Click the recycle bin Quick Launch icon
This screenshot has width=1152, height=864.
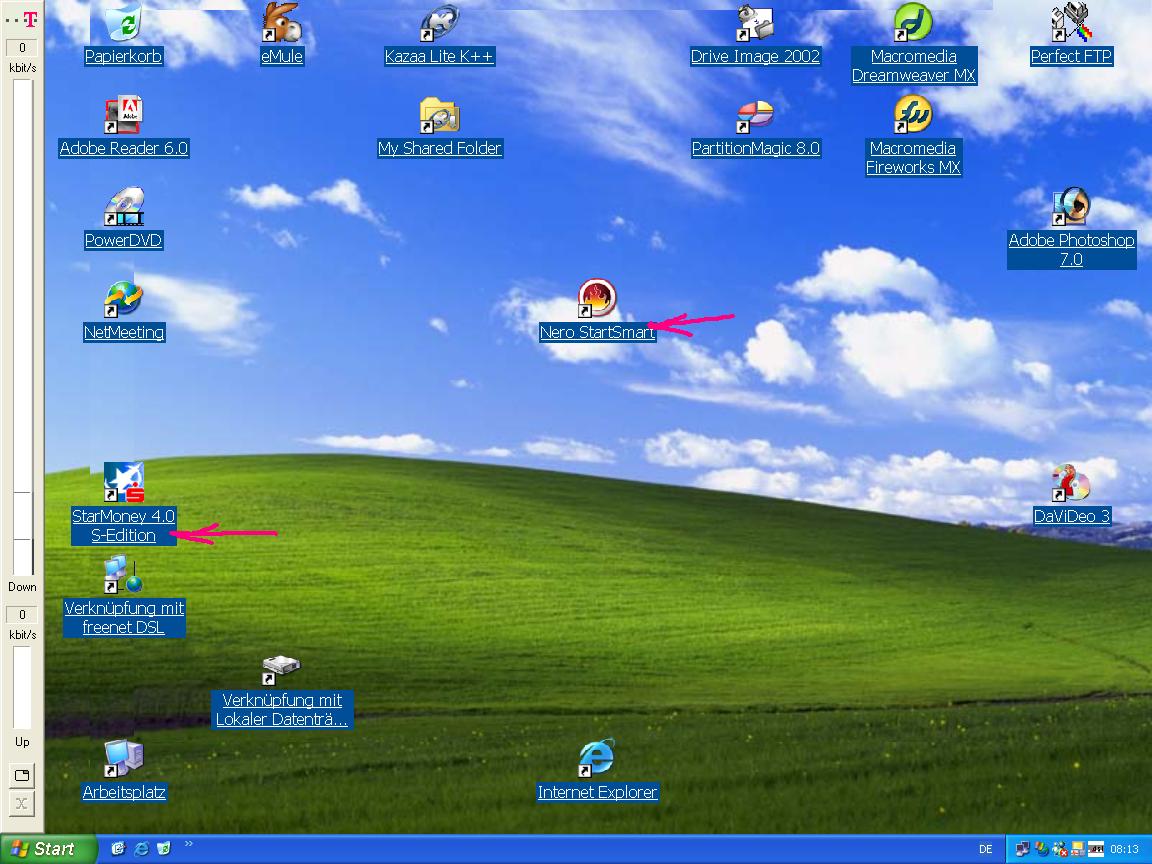164,849
